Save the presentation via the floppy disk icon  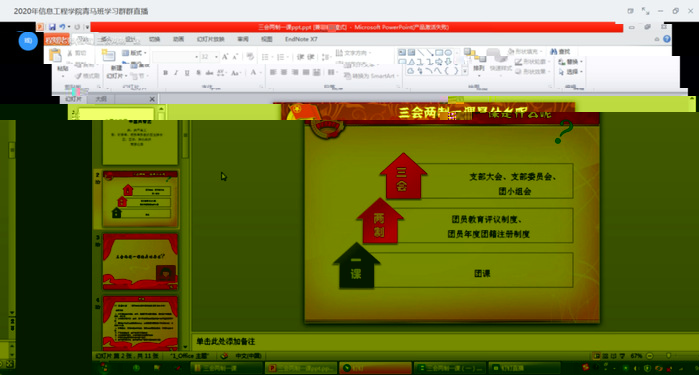click(52, 27)
